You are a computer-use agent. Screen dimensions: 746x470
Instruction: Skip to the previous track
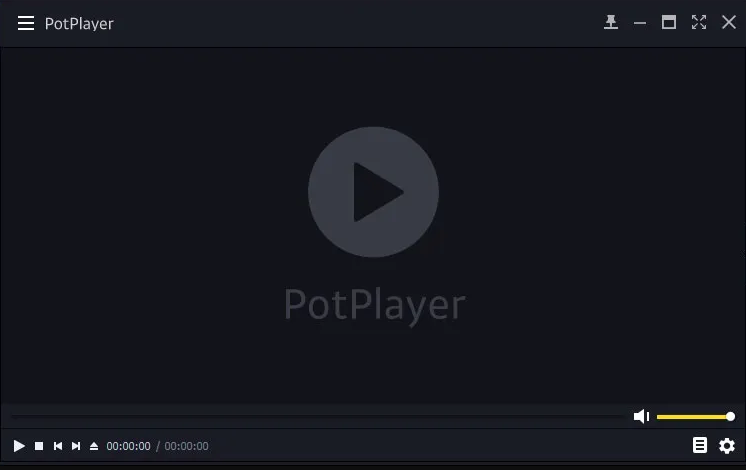coord(58,446)
